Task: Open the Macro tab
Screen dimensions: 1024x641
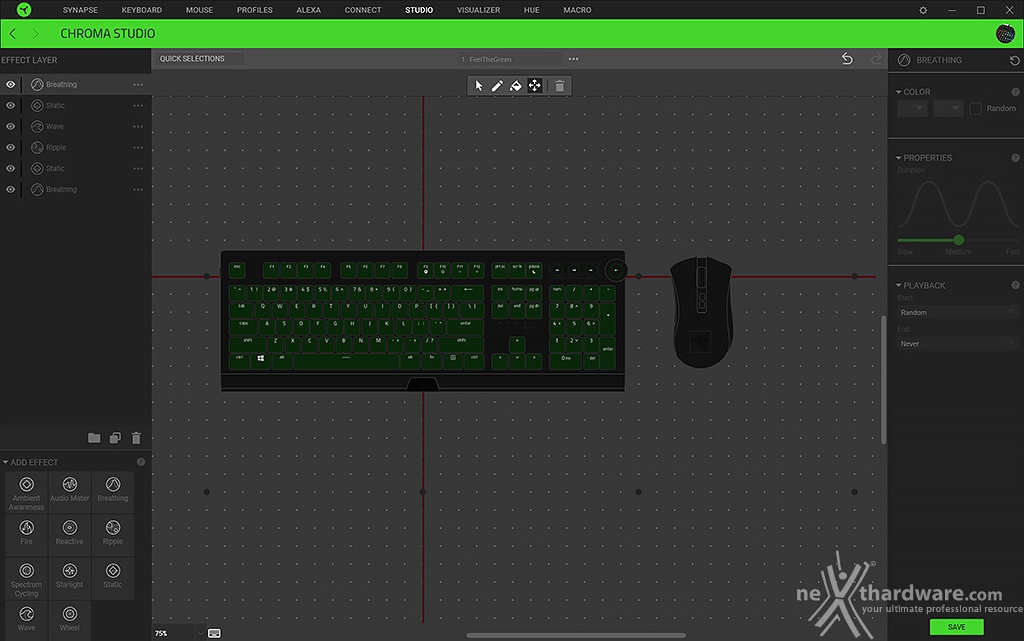Action: coord(577,10)
